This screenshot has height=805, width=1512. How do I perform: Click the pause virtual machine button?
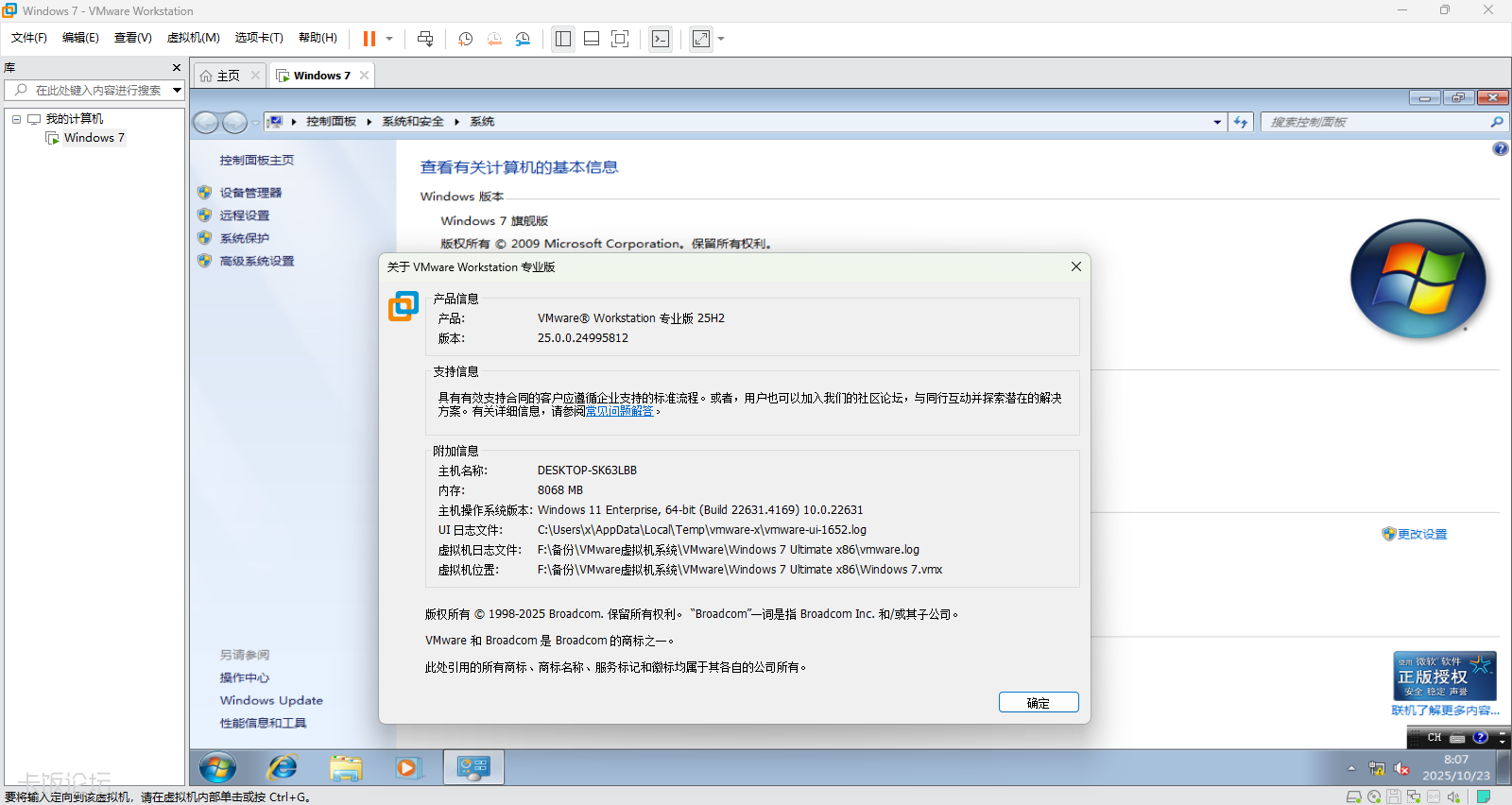[369, 39]
